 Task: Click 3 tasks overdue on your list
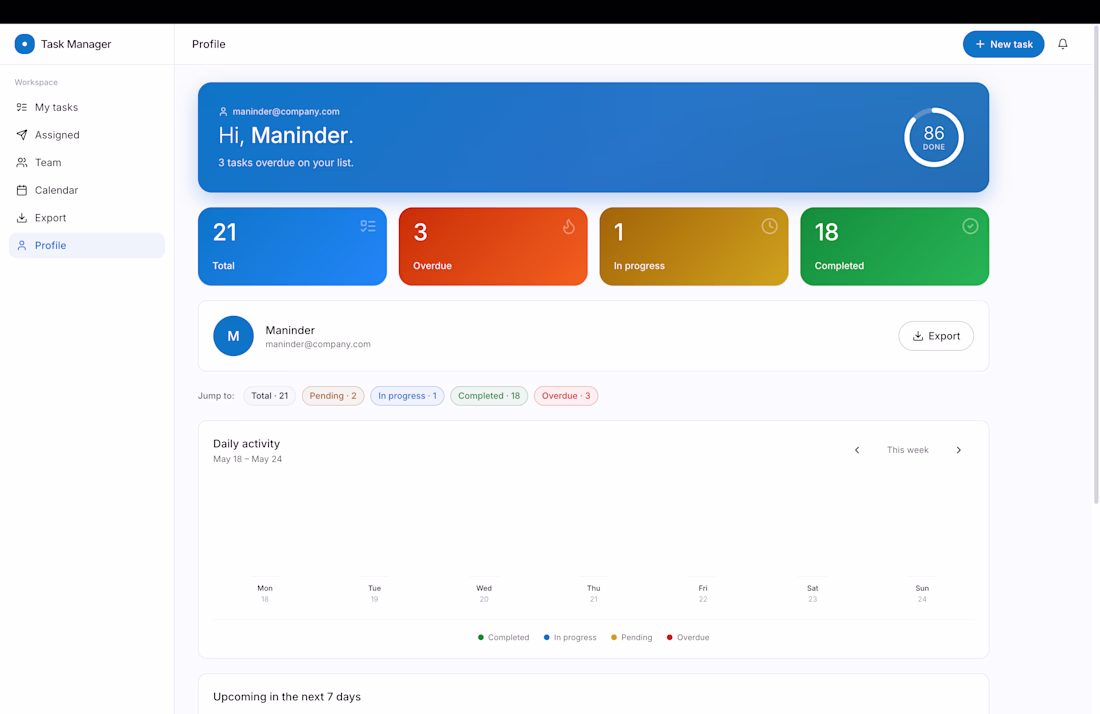(286, 163)
